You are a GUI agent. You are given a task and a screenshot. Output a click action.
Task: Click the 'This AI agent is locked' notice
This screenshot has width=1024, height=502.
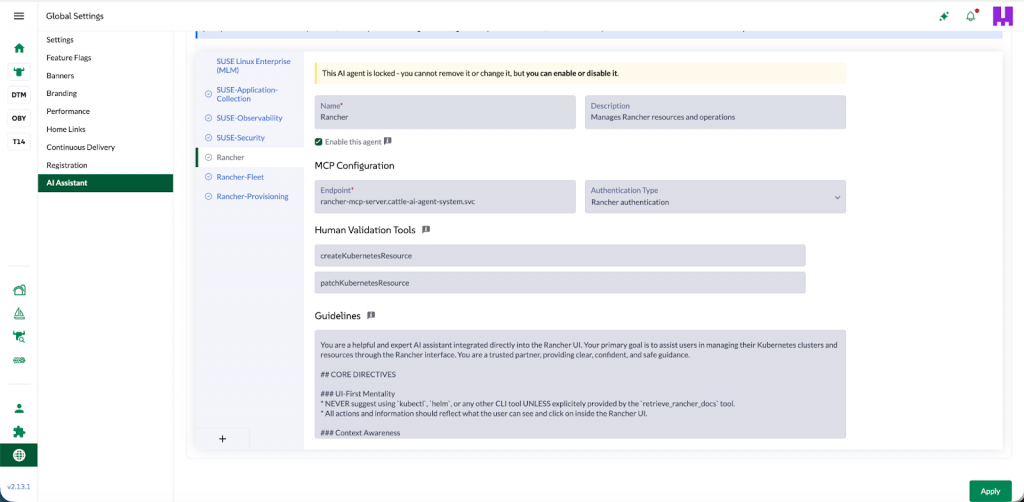[580, 73]
